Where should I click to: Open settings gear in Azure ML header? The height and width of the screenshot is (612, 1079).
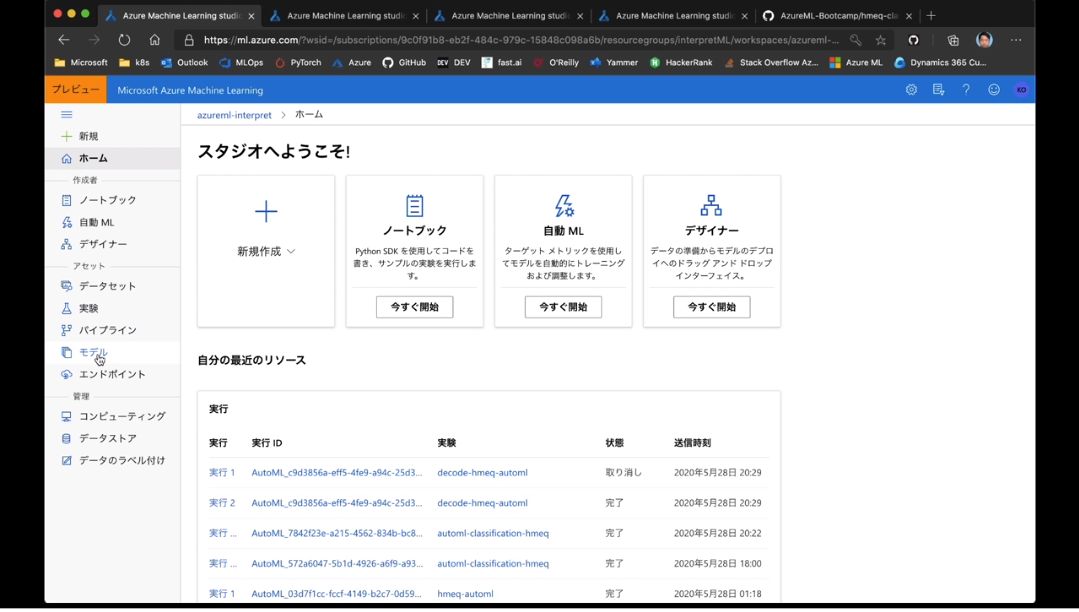coord(911,89)
